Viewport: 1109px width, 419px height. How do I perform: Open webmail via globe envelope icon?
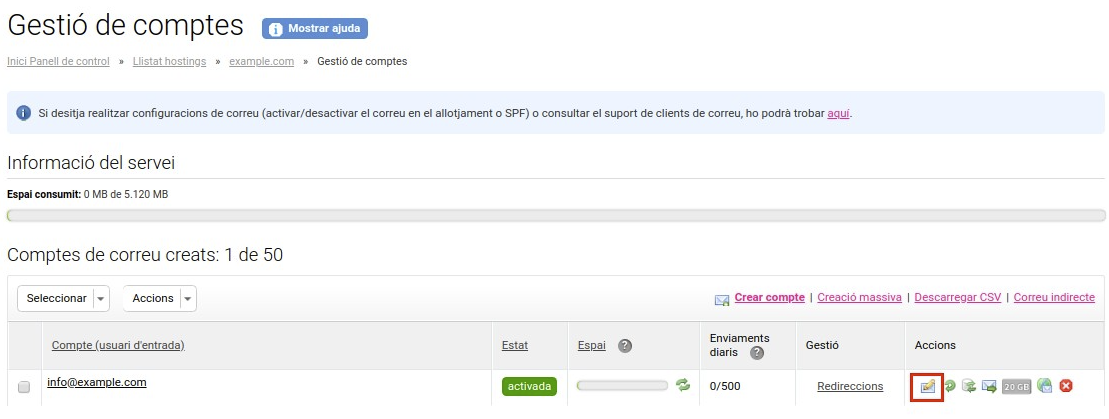point(1045,386)
